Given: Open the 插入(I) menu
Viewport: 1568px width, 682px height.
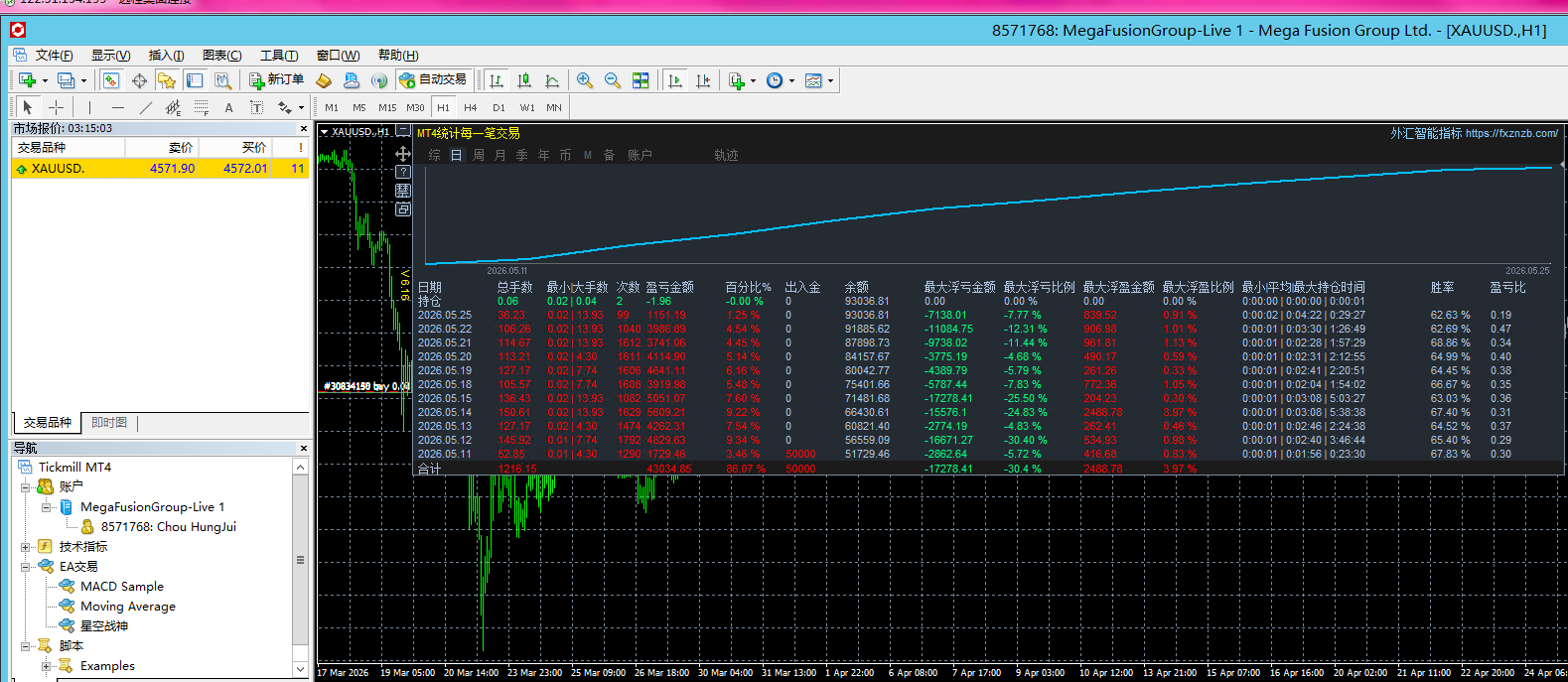Looking at the screenshot, I should point(167,56).
